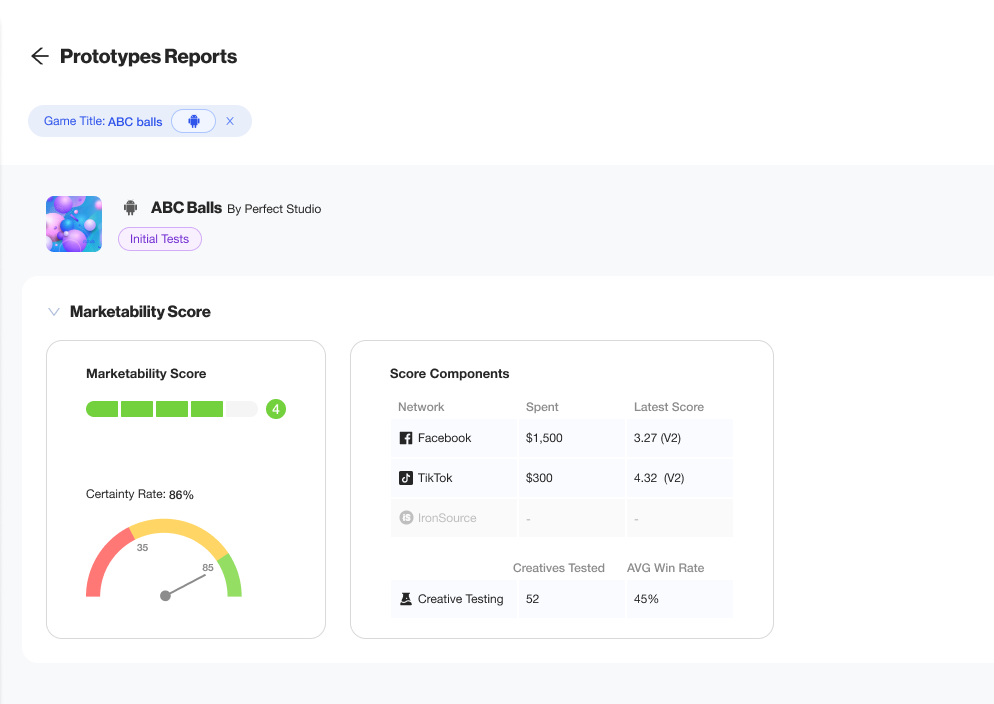Open the ABC Balls game thumbnail

pyautogui.click(x=74, y=224)
